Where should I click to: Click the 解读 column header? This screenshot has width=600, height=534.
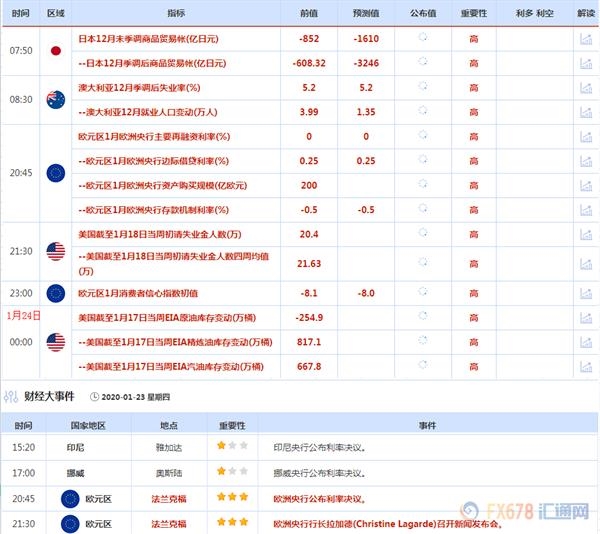(585, 14)
